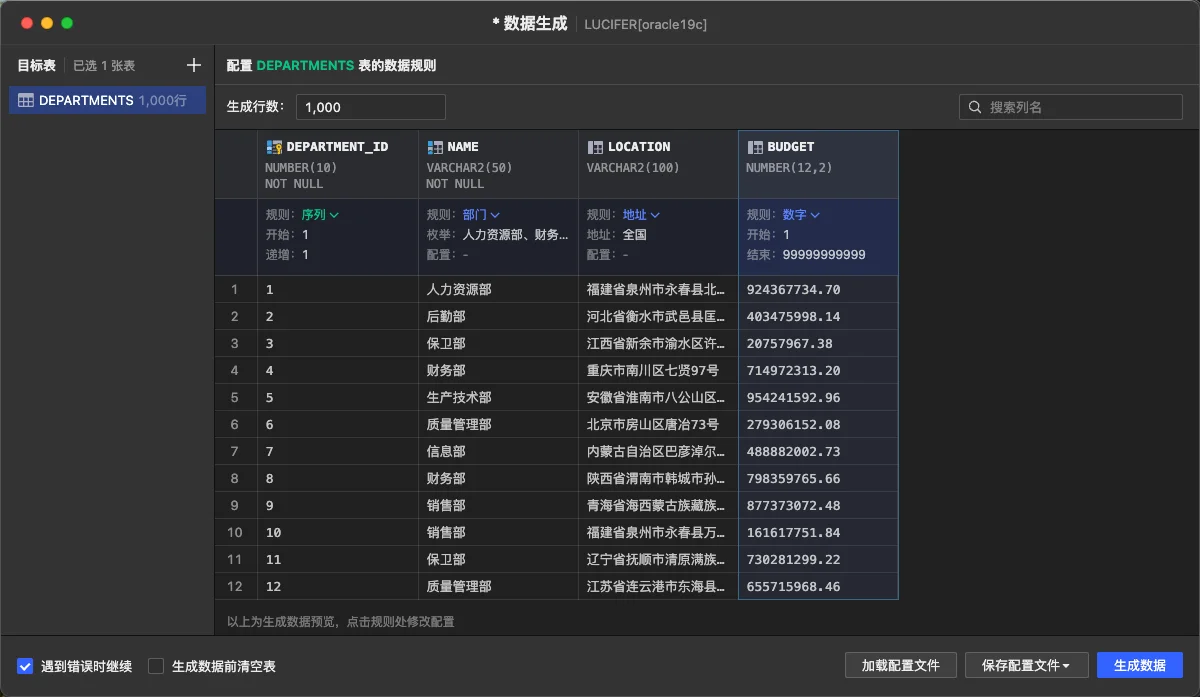1200x697 pixels.
Task: Click the 生成数据 button
Action: click(x=1140, y=665)
